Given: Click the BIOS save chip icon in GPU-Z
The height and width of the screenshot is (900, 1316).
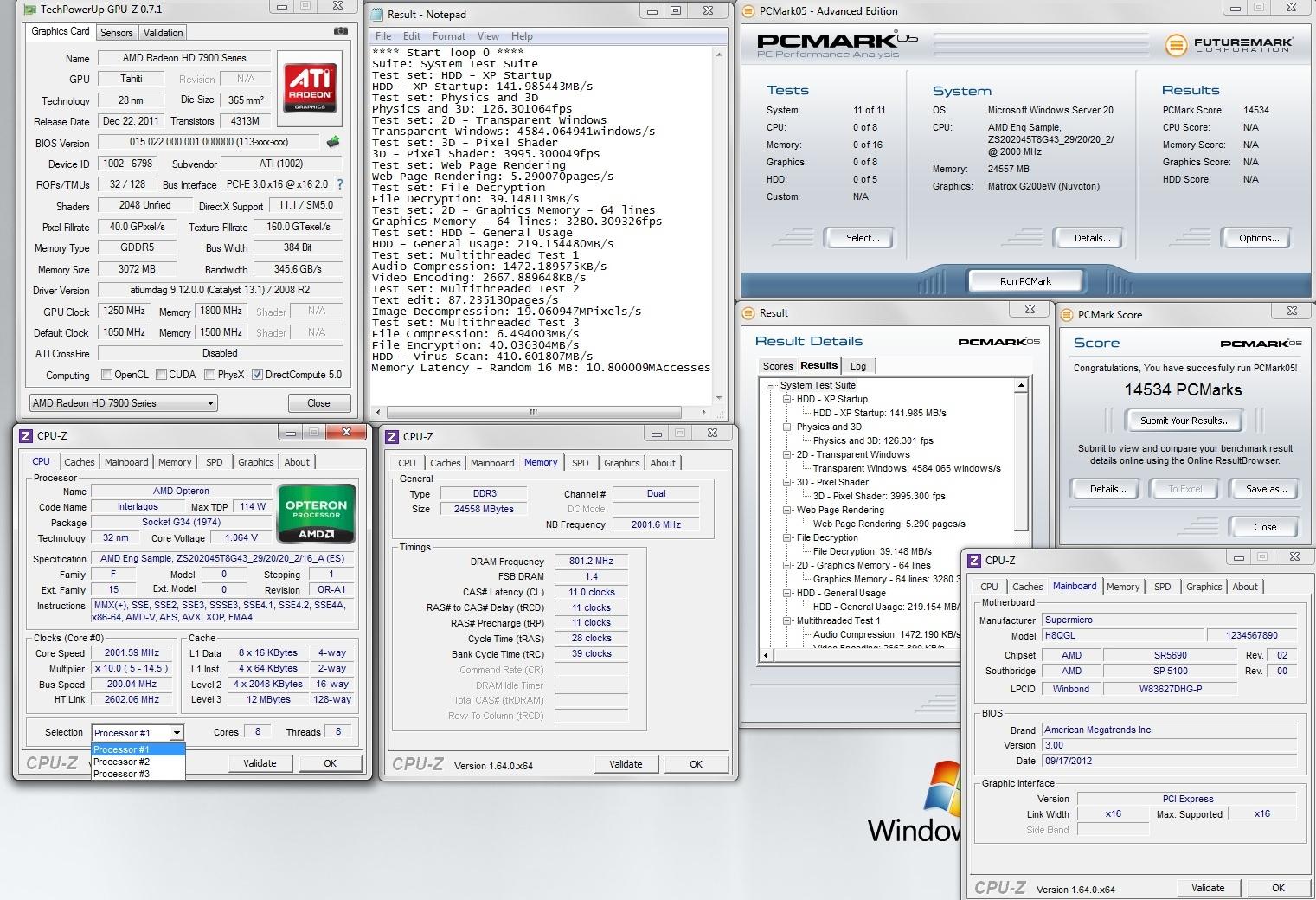Looking at the screenshot, I should (x=333, y=142).
